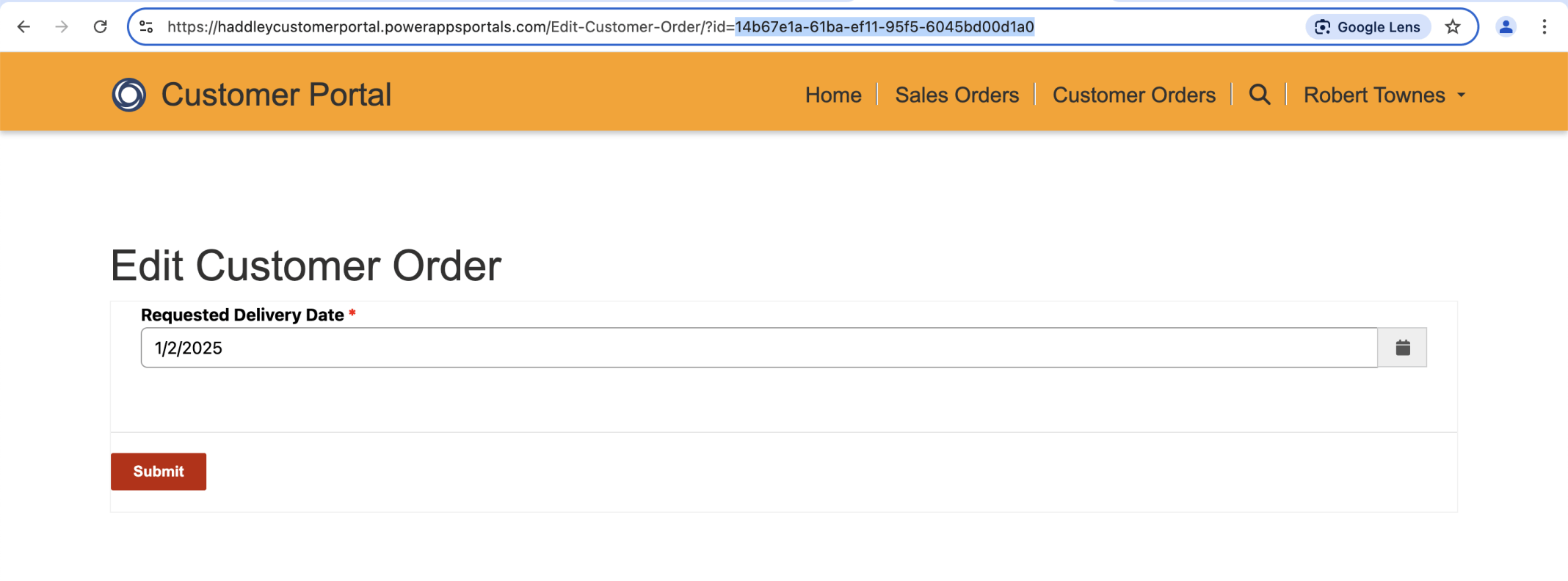The height and width of the screenshot is (581, 1568).
Task: Reload the page
Action: coord(101,27)
